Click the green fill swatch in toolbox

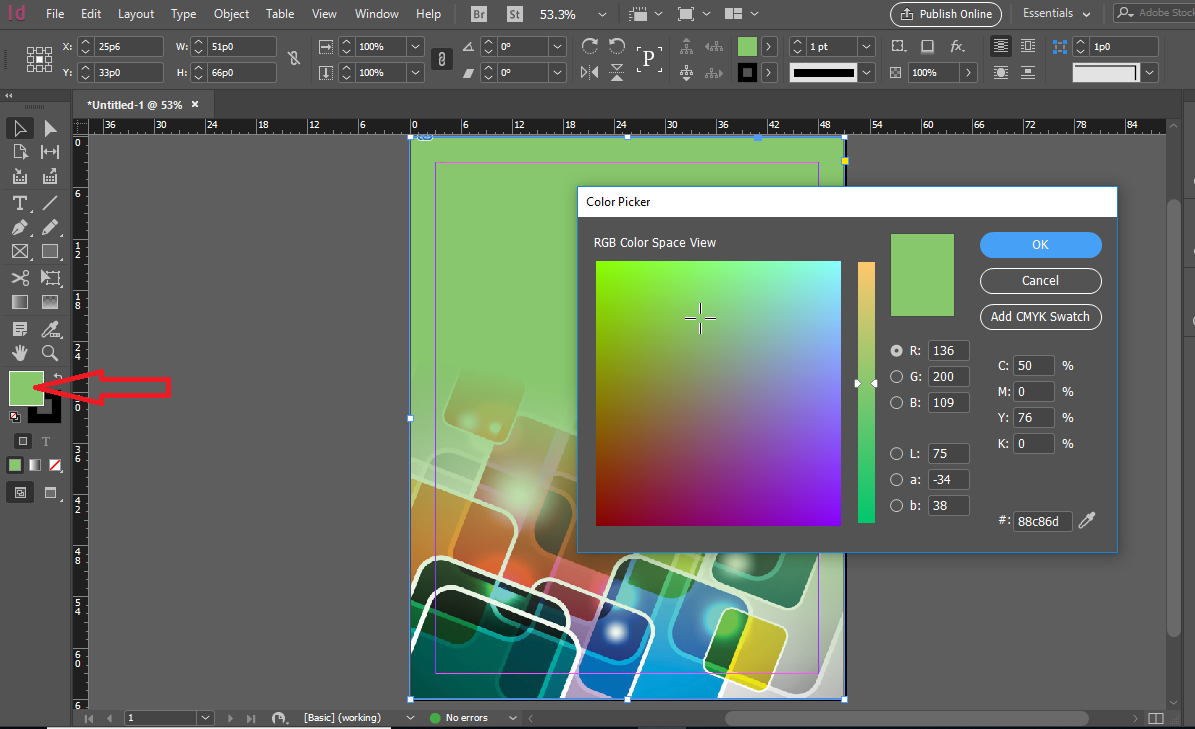24,387
